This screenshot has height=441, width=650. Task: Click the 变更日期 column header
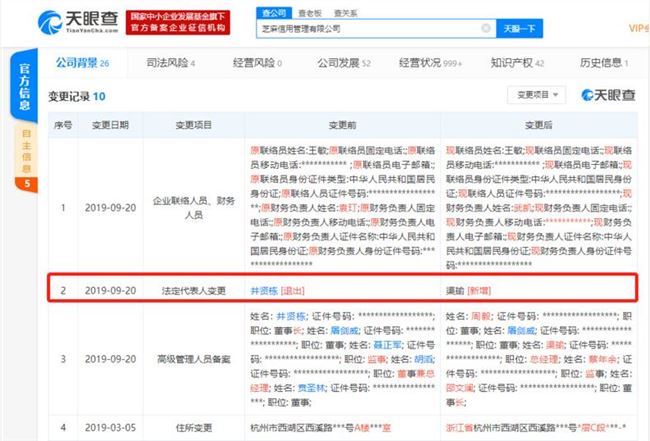[x=110, y=125]
